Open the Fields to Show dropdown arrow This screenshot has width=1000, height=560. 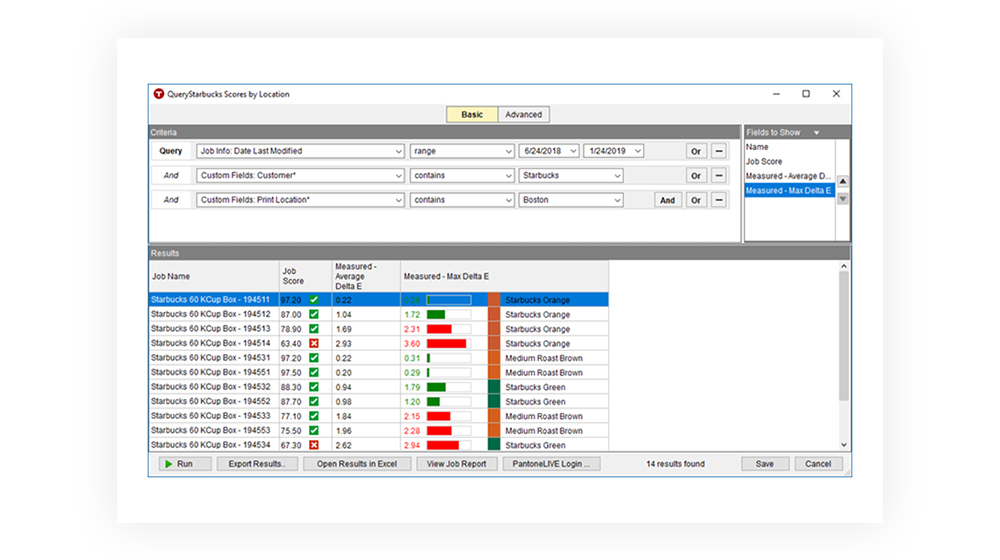click(x=816, y=133)
